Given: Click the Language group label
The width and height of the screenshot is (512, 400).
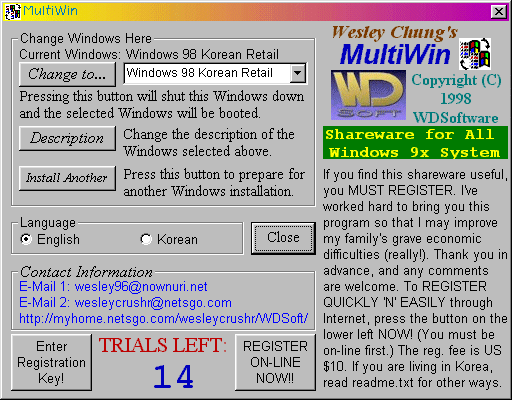Looking at the screenshot, I should pyautogui.click(x=48, y=223).
